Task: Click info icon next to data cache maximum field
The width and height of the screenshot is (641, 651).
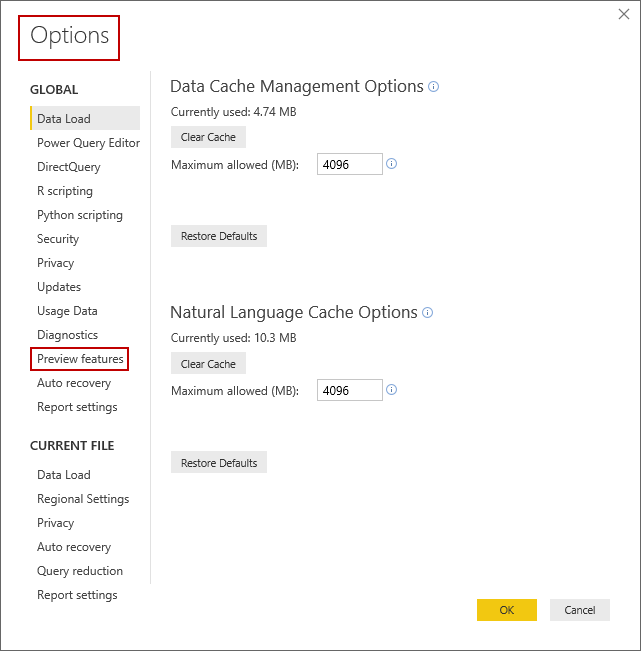Action: click(392, 164)
